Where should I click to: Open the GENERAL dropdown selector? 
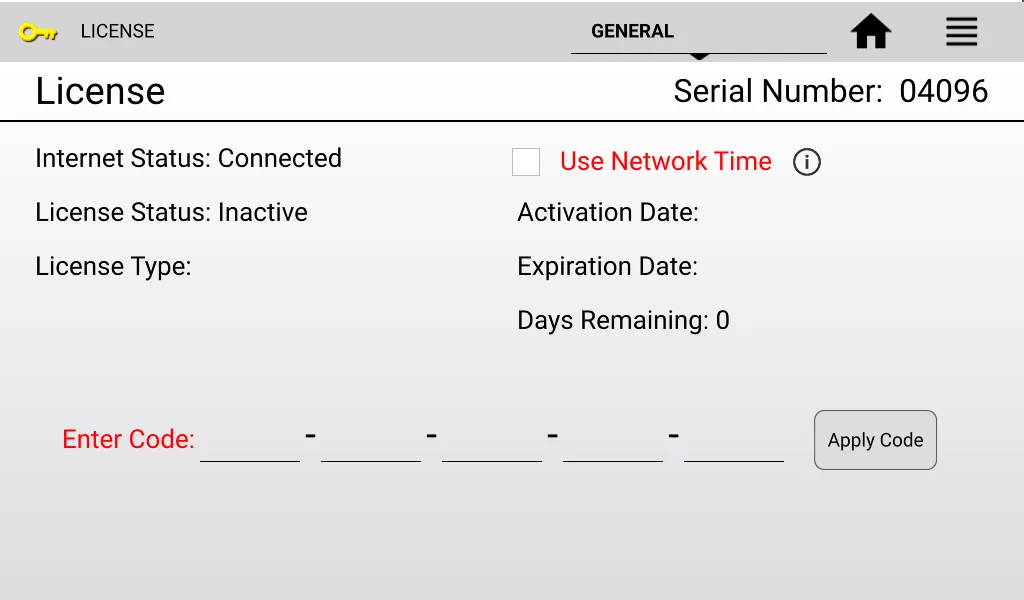(x=698, y=32)
